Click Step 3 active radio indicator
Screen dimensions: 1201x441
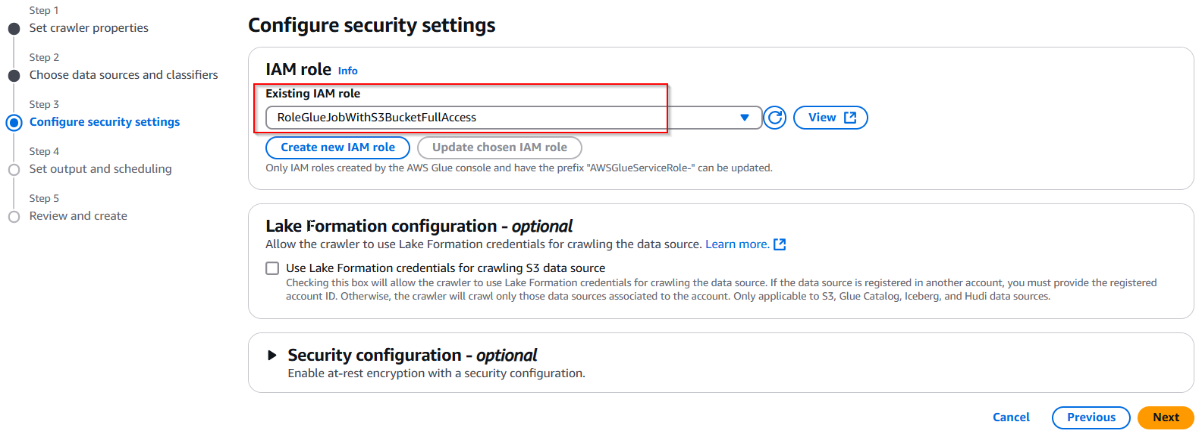[x=14, y=123]
